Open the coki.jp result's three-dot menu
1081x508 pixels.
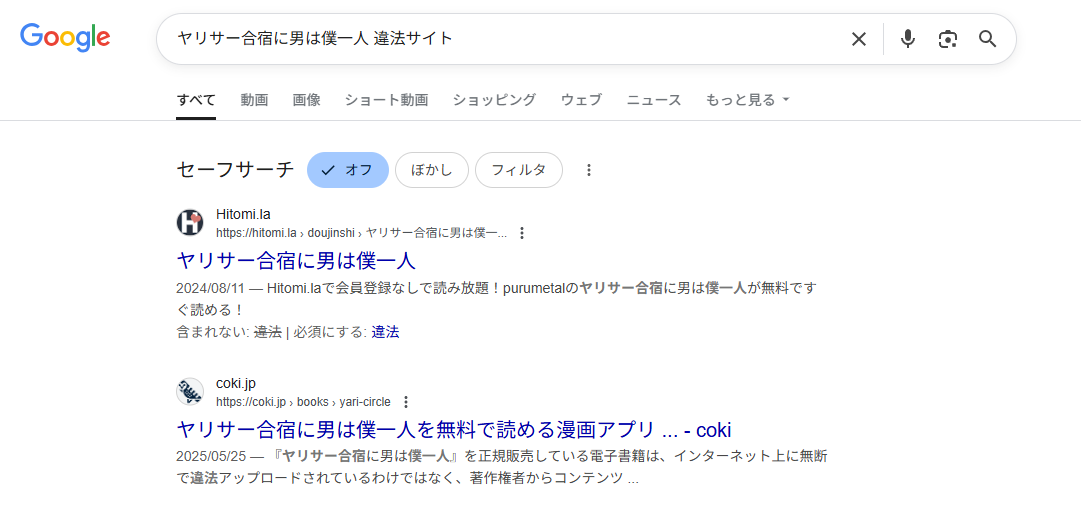click(x=406, y=402)
